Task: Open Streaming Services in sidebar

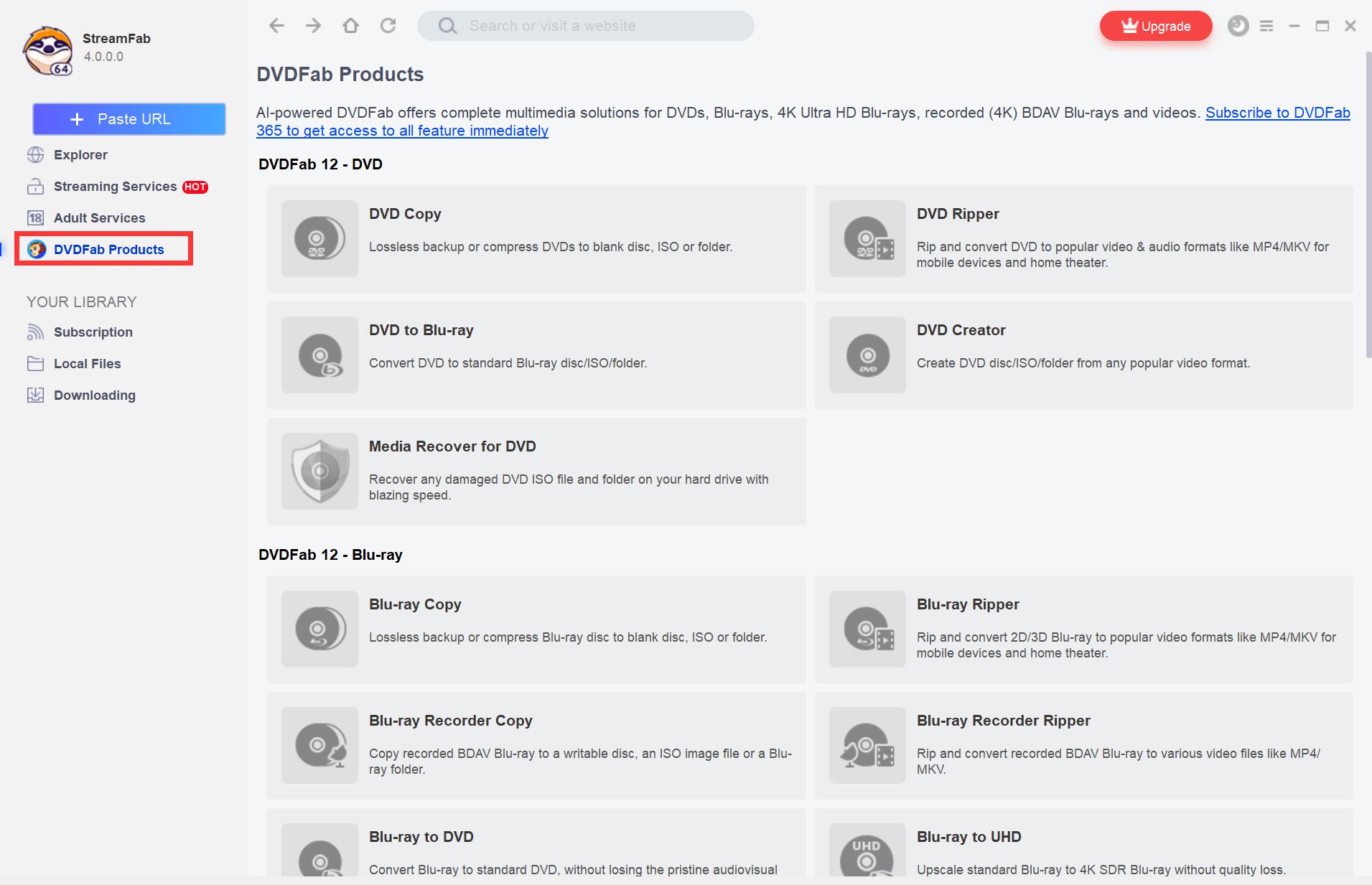Action: 115,186
